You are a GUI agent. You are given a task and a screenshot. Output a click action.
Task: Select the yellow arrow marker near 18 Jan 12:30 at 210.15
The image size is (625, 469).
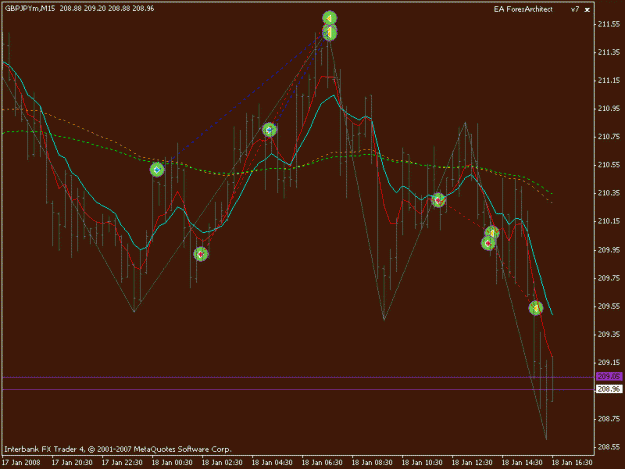pyautogui.click(x=492, y=232)
